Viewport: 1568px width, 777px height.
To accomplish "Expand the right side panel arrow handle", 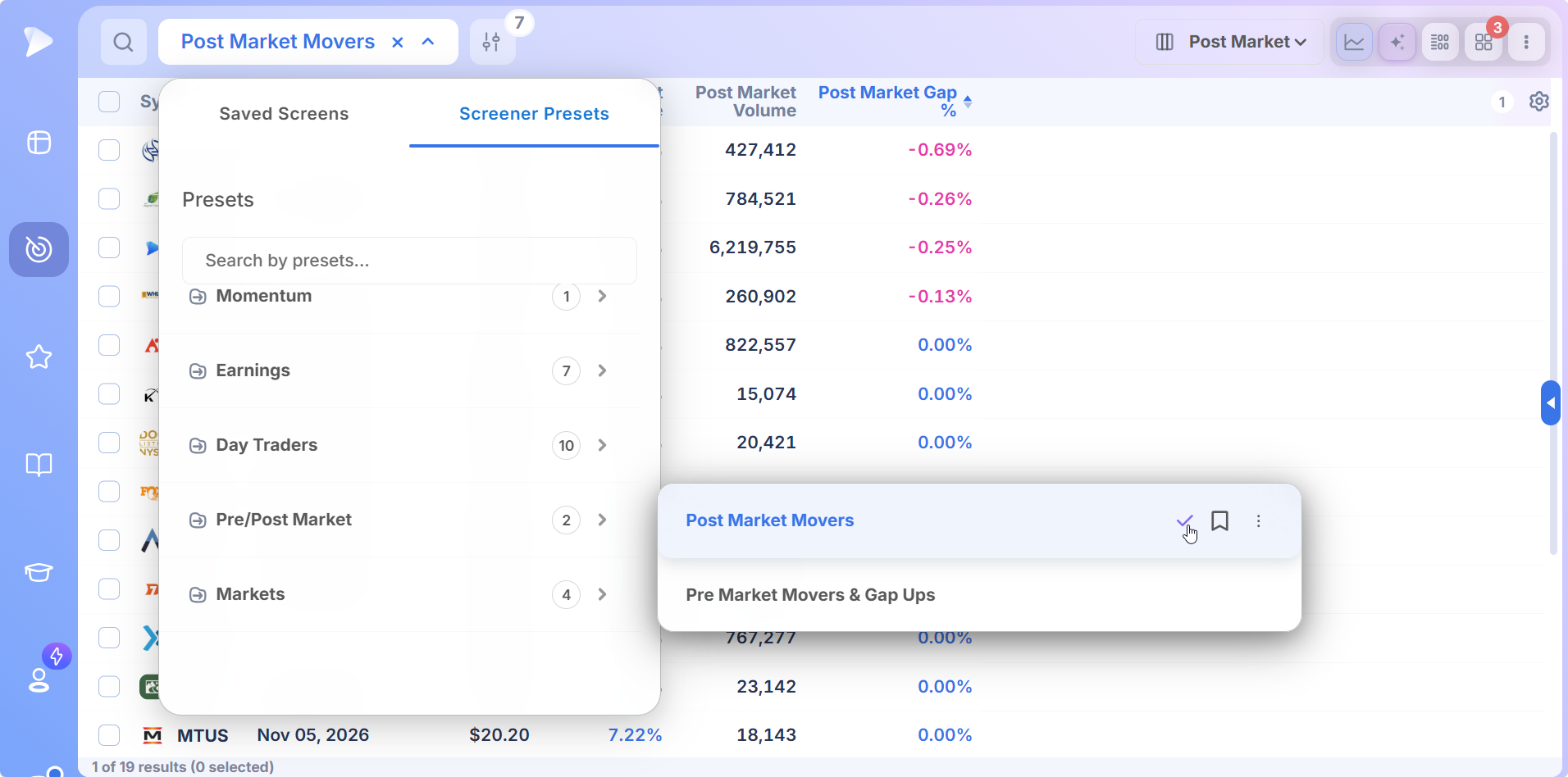I will tap(1550, 402).
